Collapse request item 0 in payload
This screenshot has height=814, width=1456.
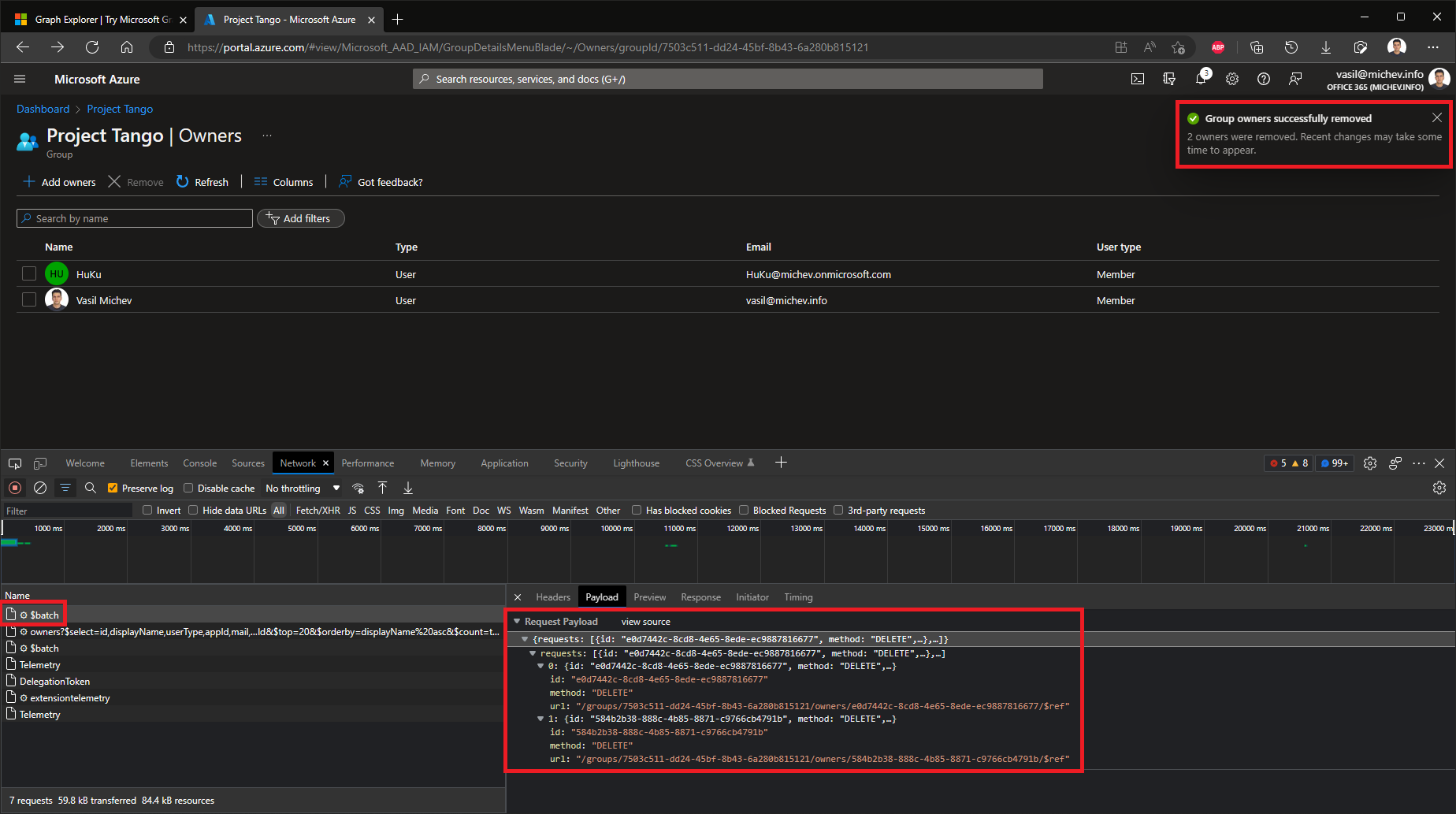tap(540, 667)
